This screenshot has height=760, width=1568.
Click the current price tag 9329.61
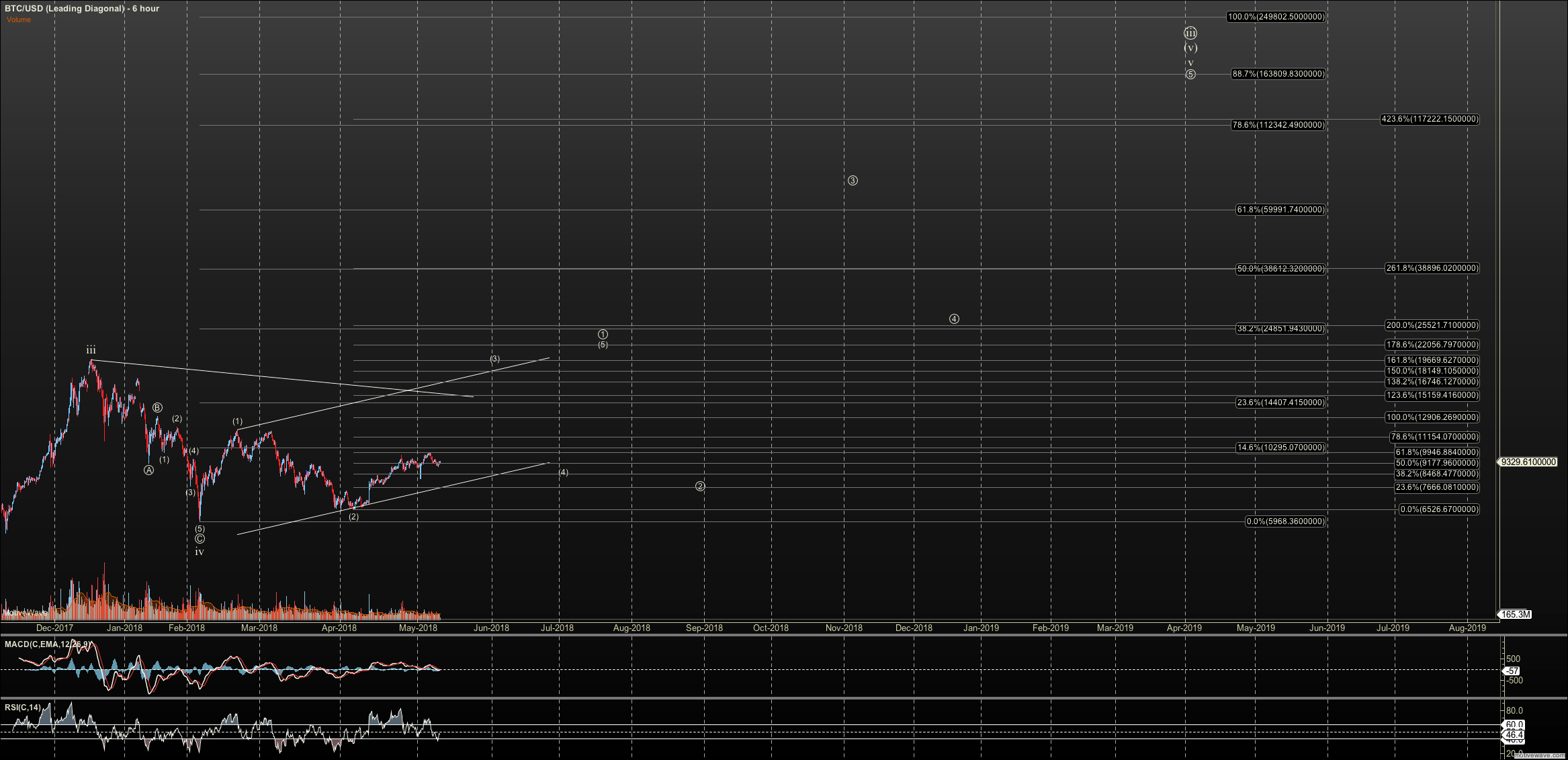(1528, 462)
